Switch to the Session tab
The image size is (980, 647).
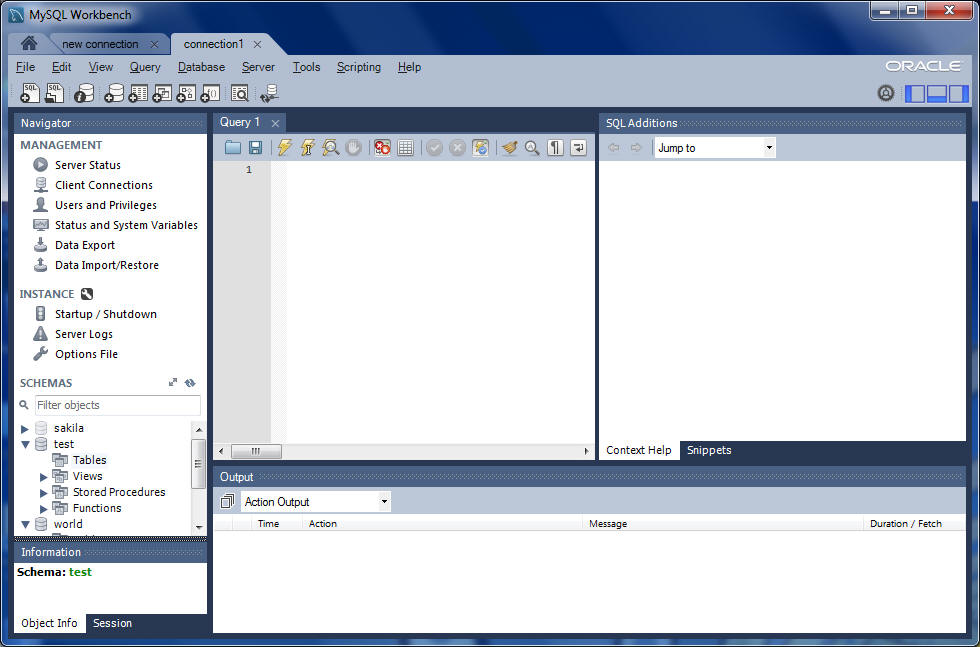tap(112, 623)
